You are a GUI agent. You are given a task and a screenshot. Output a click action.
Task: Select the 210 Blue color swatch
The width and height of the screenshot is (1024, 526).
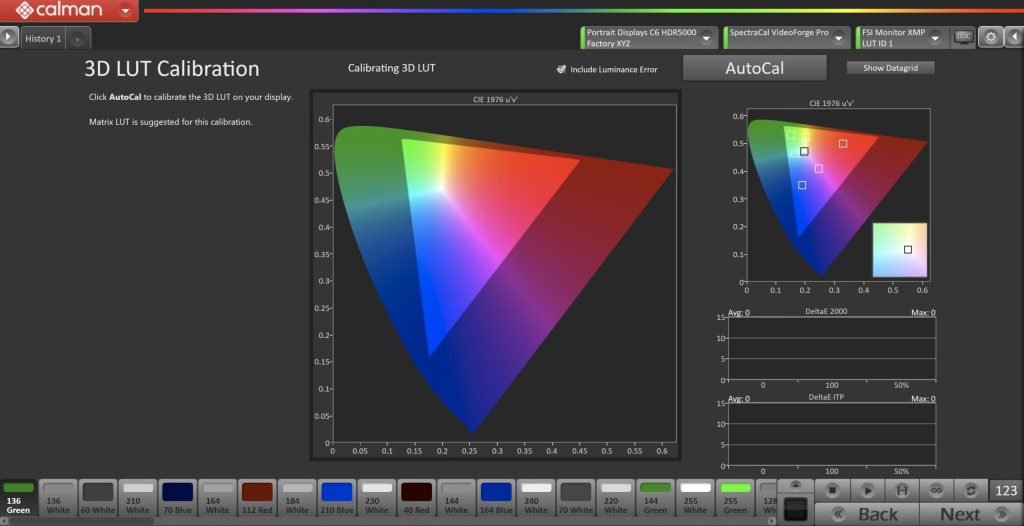[337, 497]
